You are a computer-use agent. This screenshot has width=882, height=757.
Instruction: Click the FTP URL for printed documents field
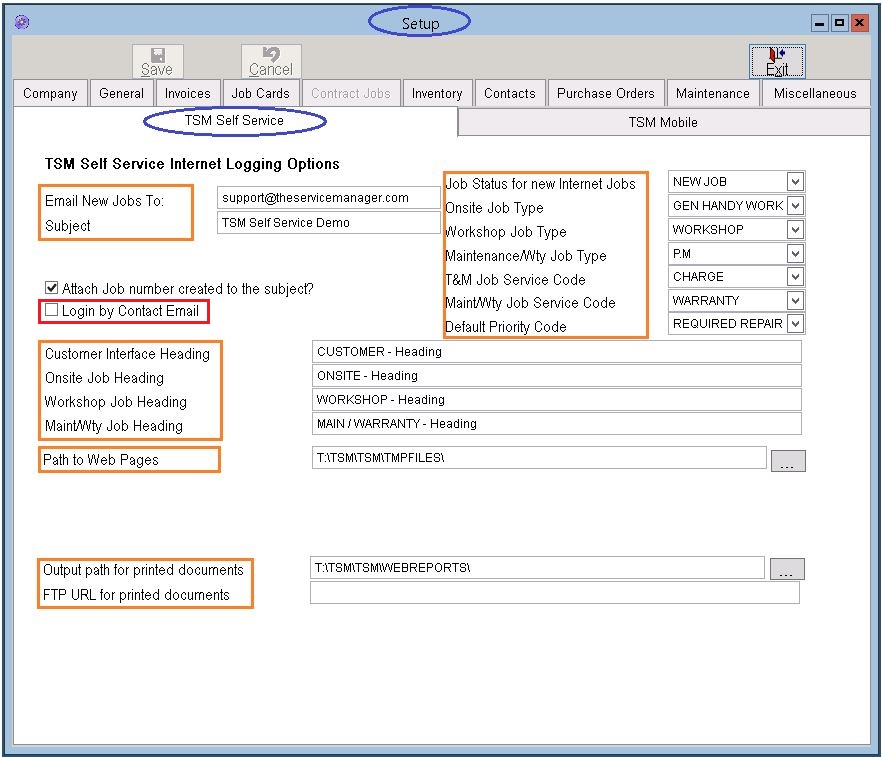coord(554,593)
